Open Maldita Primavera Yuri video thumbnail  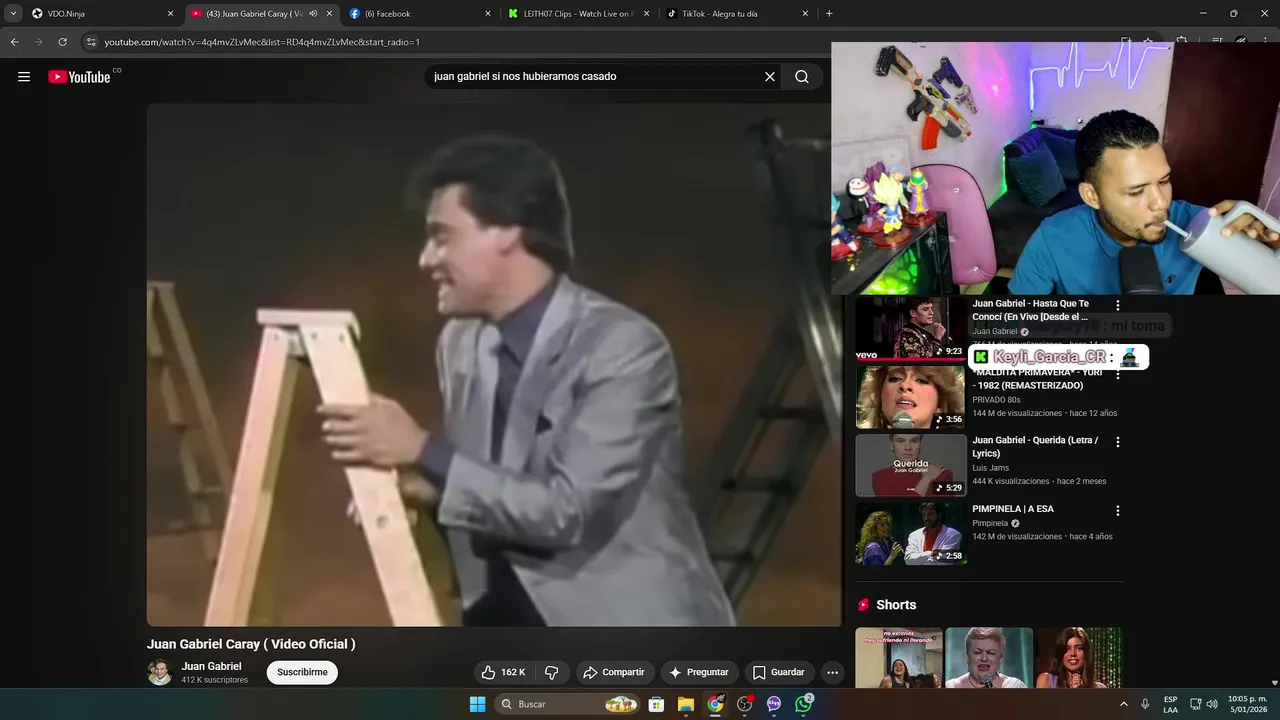pos(911,397)
